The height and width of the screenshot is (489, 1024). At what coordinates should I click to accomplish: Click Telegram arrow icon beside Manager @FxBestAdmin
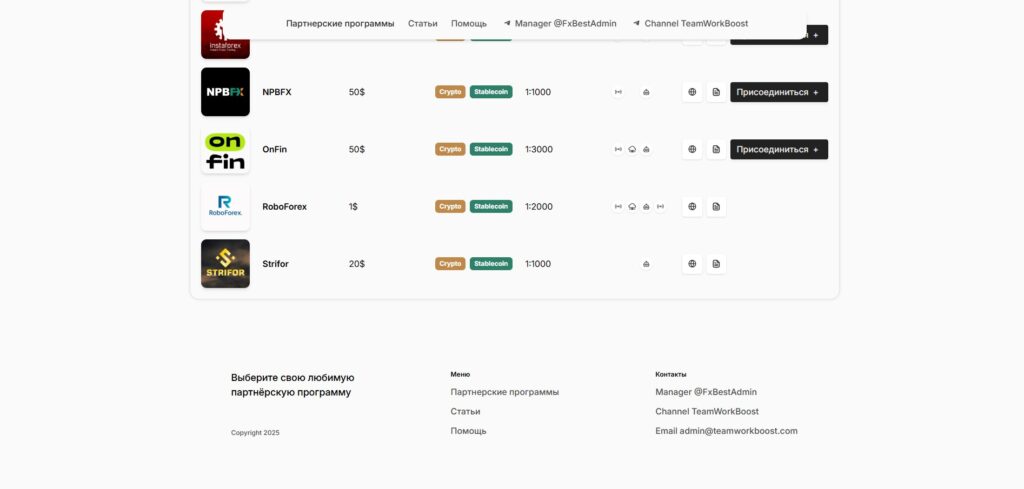507,23
